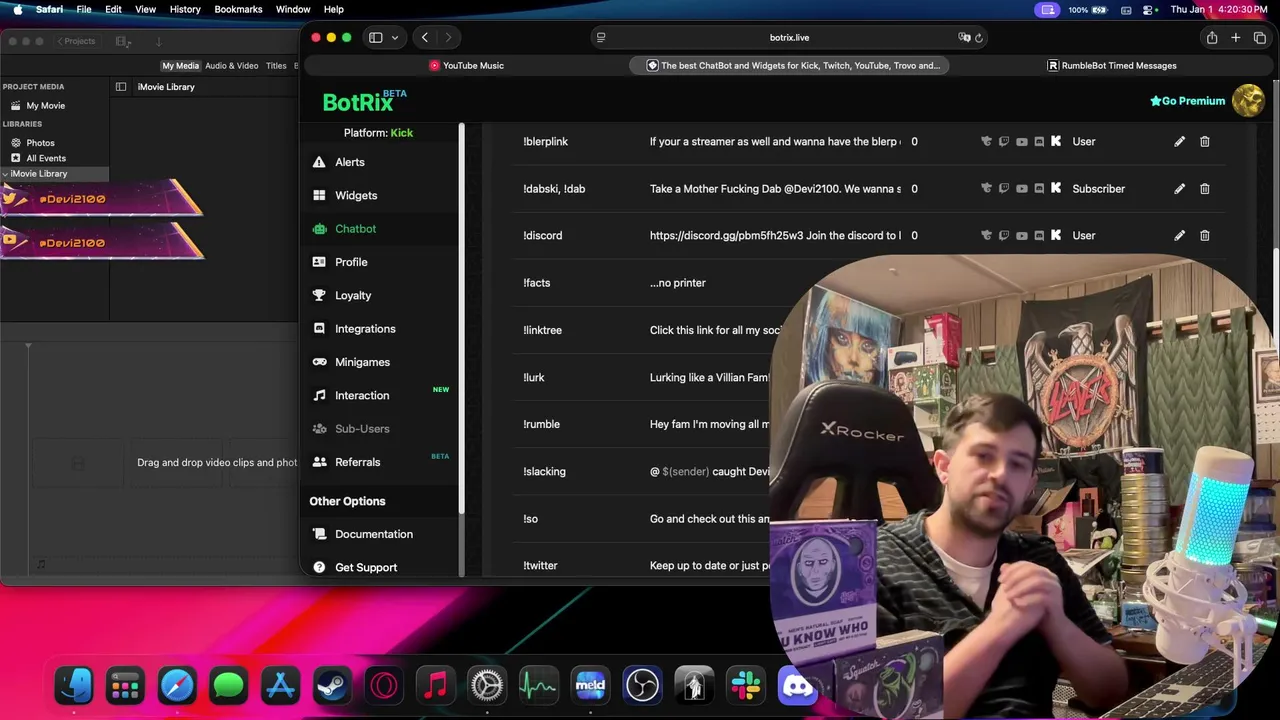1280x720 pixels.
Task: Click the botrix.live address bar
Action: pyautogui.click(x=789, y=37)
